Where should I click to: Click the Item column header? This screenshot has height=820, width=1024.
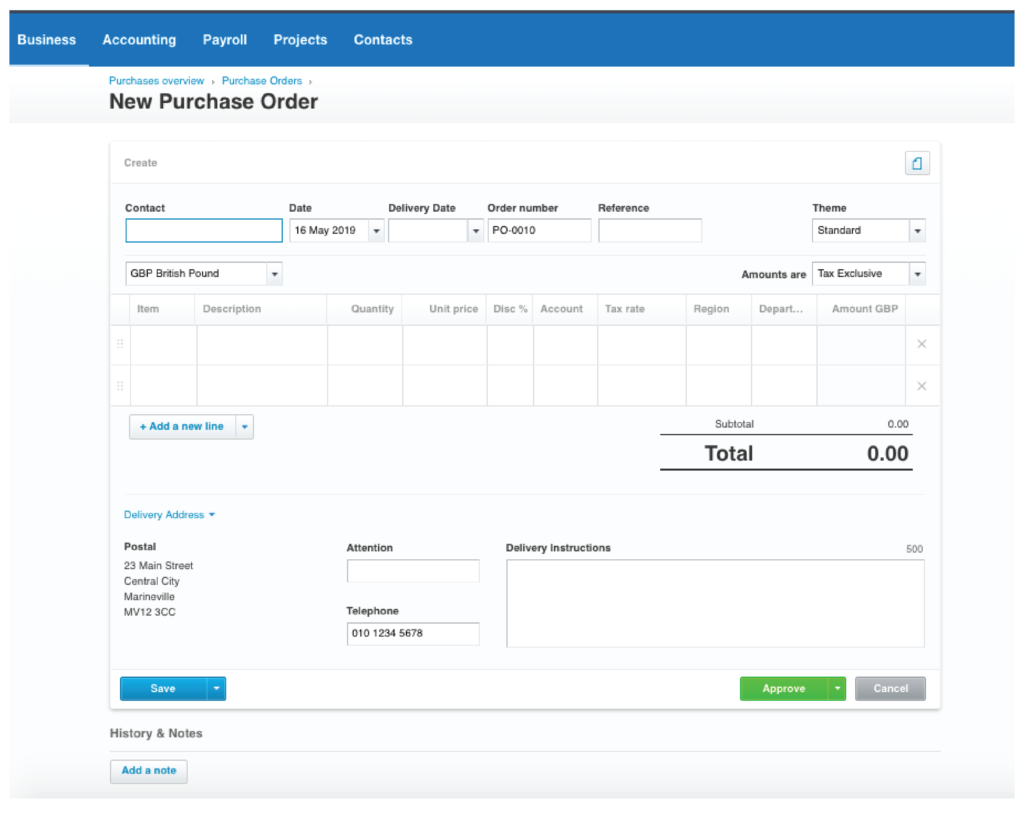click(x=148, y=309)
